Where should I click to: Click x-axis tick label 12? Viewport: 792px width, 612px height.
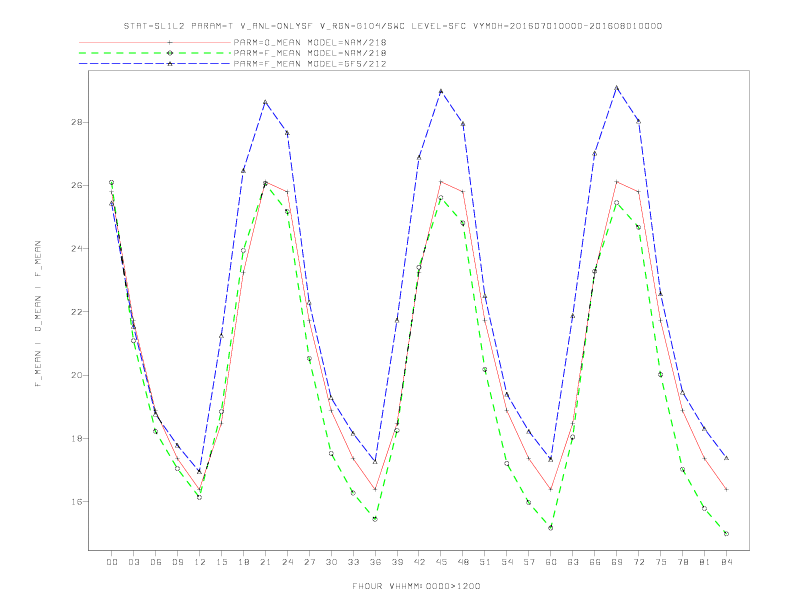(x=200, y=562)
